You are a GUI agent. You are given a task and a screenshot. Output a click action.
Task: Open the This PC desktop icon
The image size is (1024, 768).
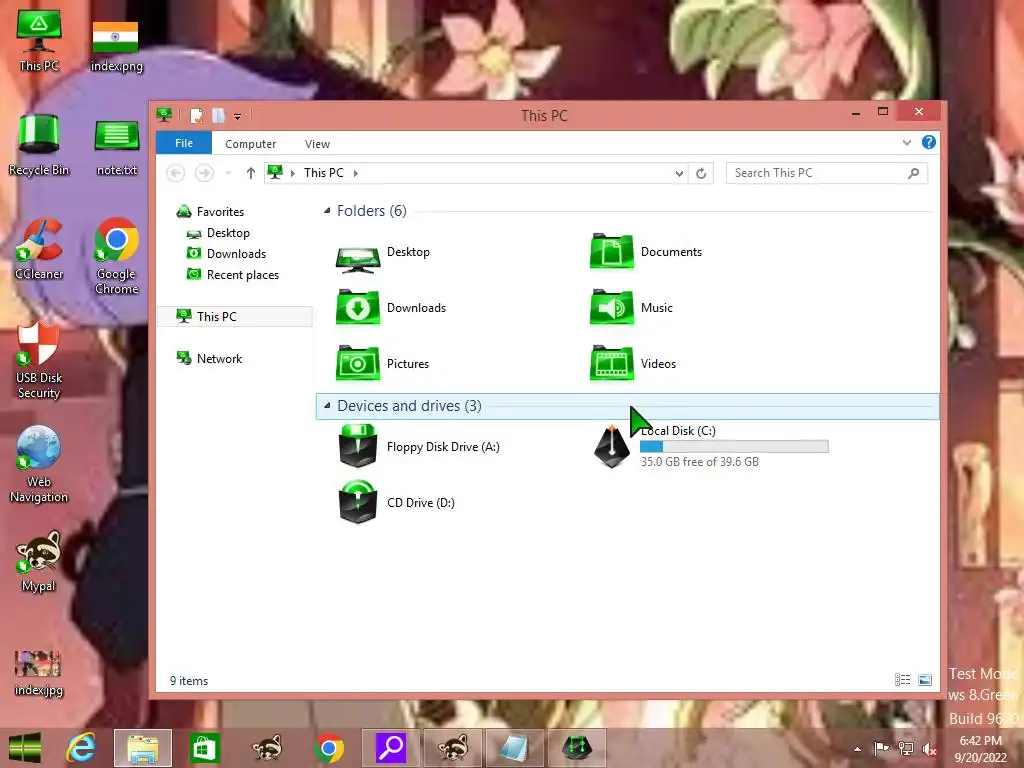(39, 40)
